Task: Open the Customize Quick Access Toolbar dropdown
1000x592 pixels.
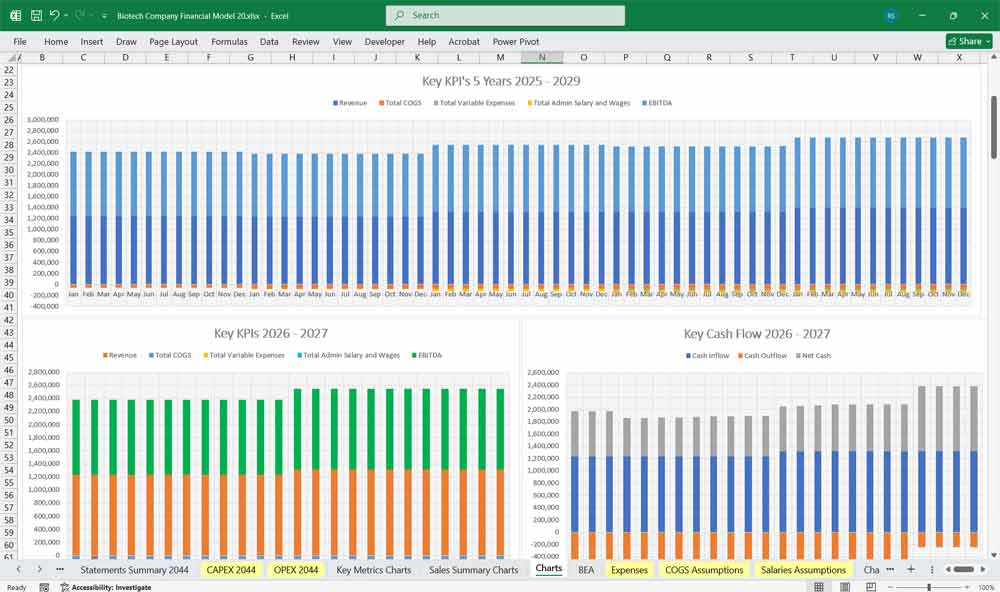Action: (x=103, y=16)
